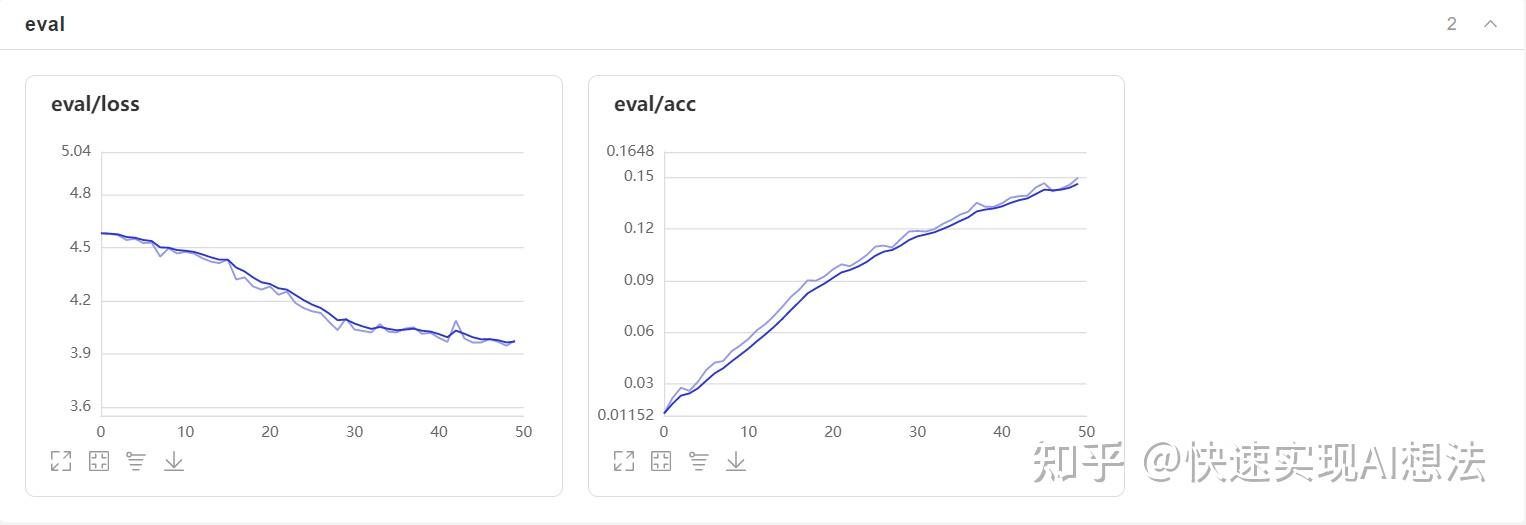Open the smoothing filter icon for eval/loss
This screenshot has height=525, width=1526.
tap(136, 461)
